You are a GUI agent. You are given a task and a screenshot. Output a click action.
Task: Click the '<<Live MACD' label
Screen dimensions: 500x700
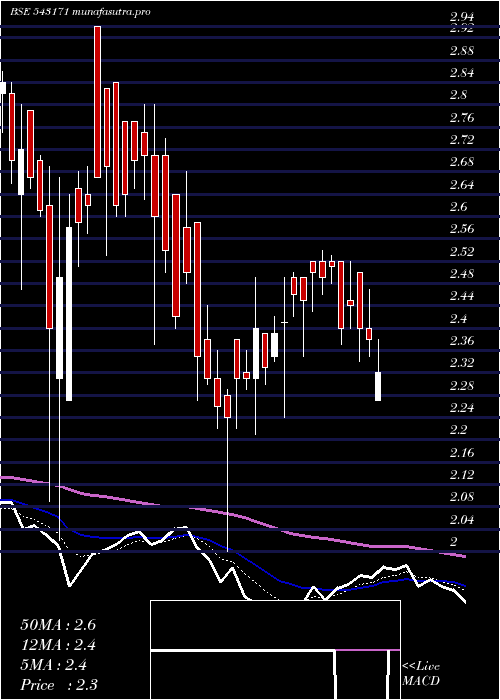pyautogui.click(x=421, y=674)
